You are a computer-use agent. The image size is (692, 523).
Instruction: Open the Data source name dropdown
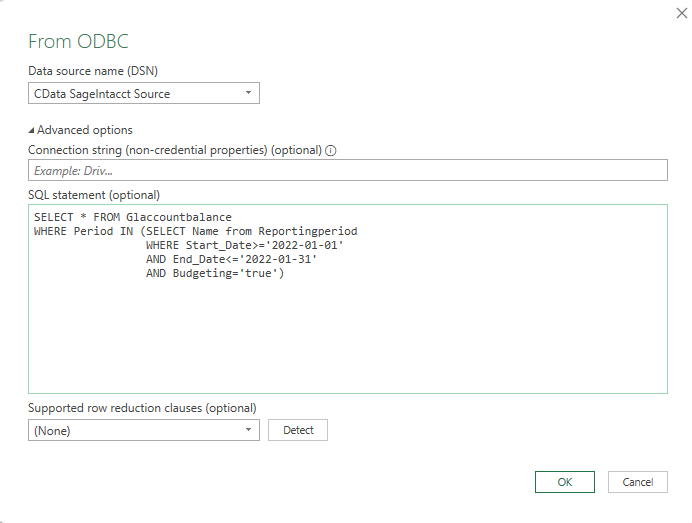pos(144,93)
